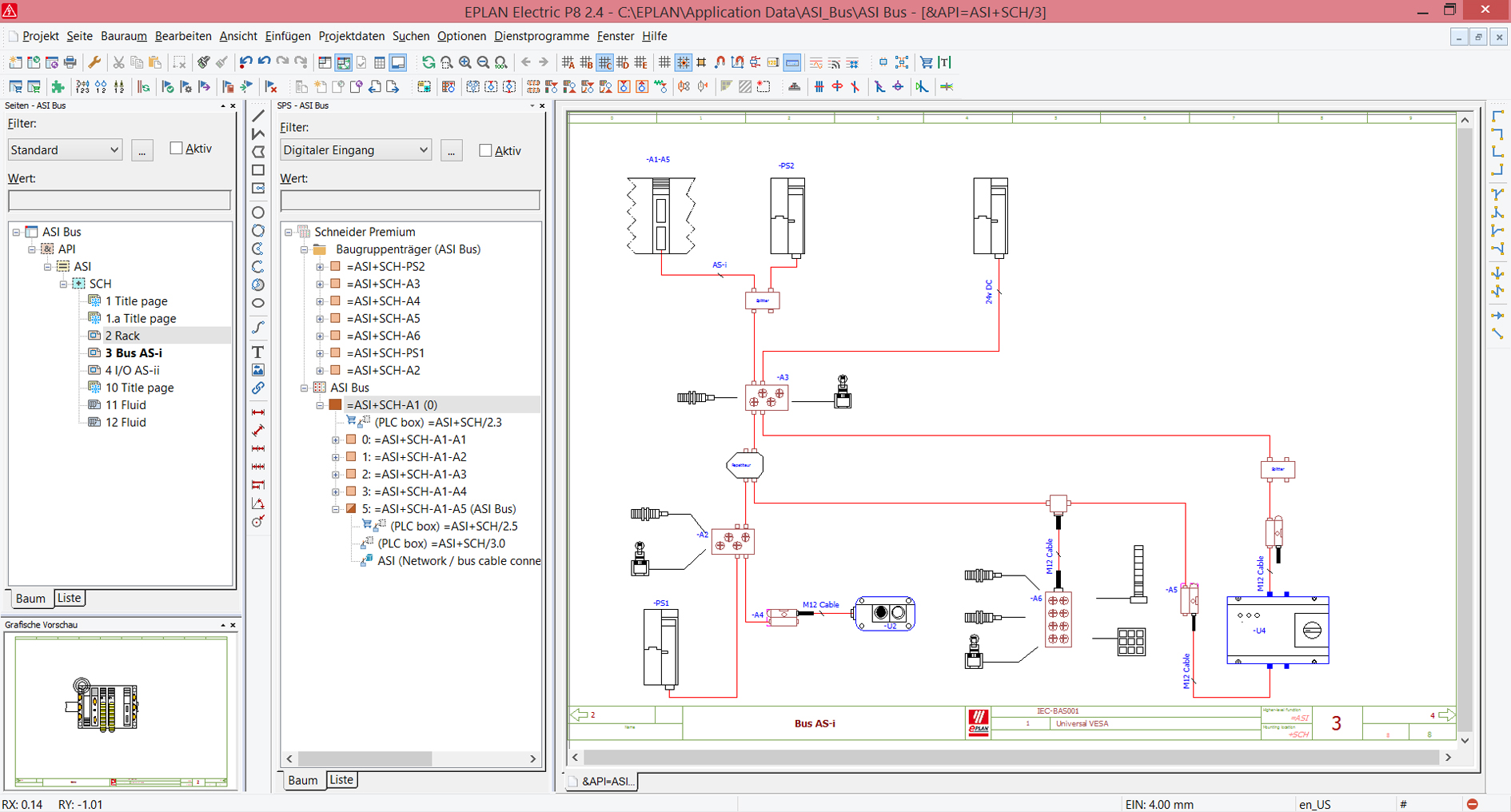This screenshot has width=1511, height=812.
Task: Select the Text tool in the drawing toolbar
Action: (x=257, y=352)
